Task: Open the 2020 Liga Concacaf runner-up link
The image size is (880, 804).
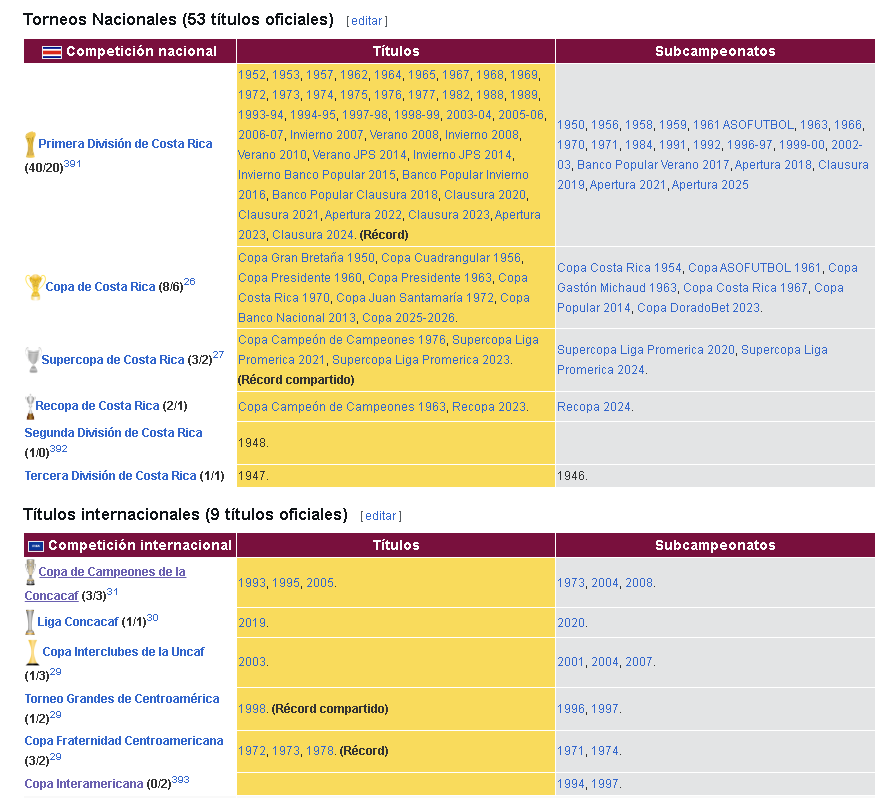Action: point(571,623)
